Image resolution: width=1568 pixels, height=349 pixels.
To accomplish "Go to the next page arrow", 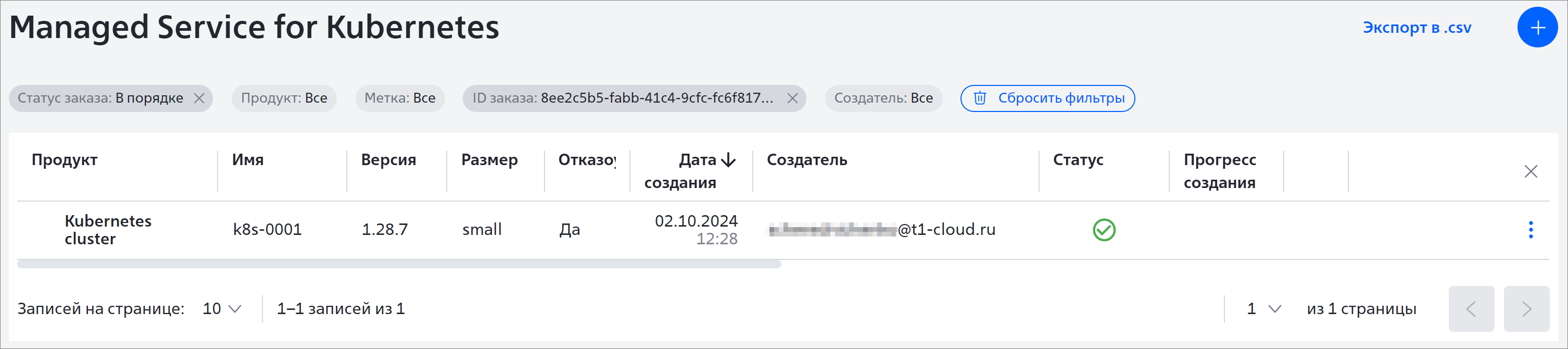I will point(1526,309).
